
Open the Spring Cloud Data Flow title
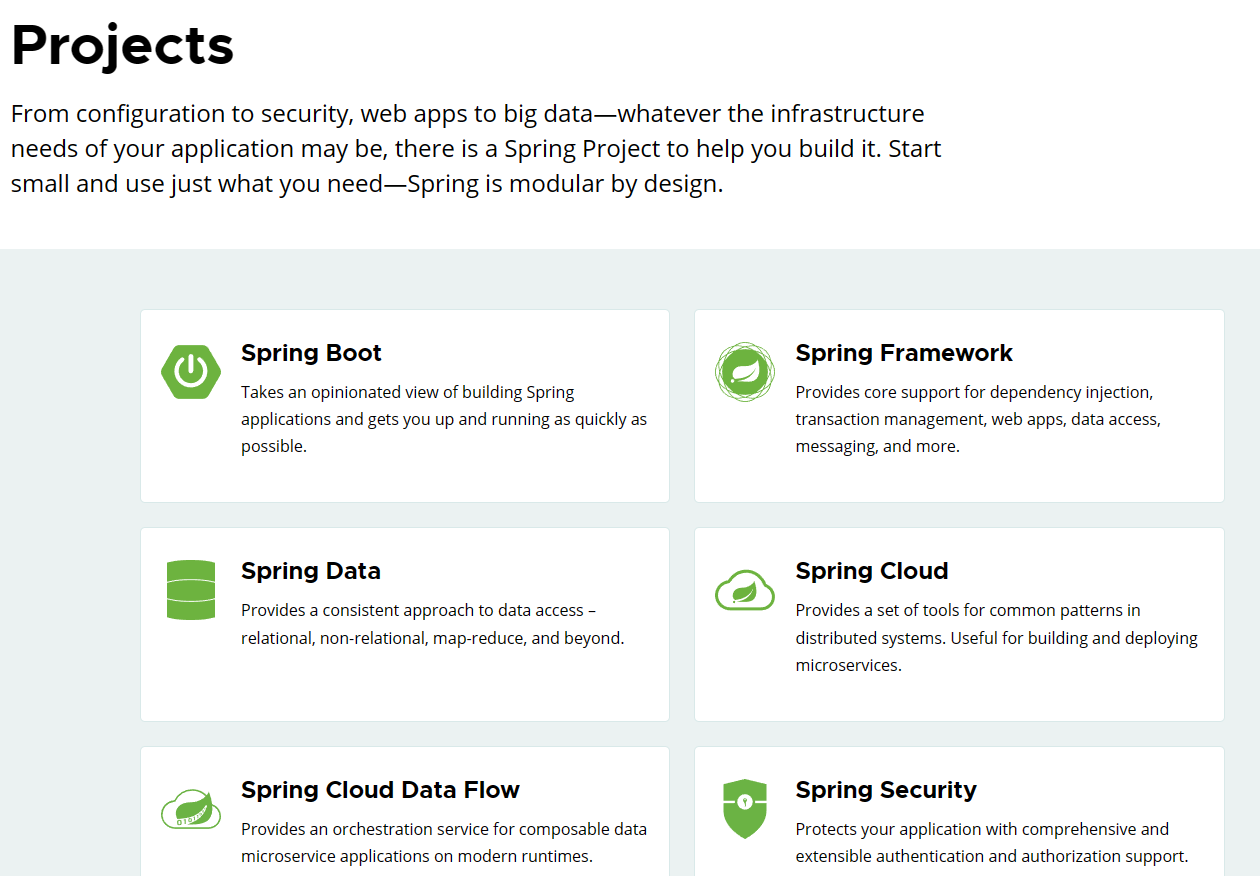coord(380,790)
